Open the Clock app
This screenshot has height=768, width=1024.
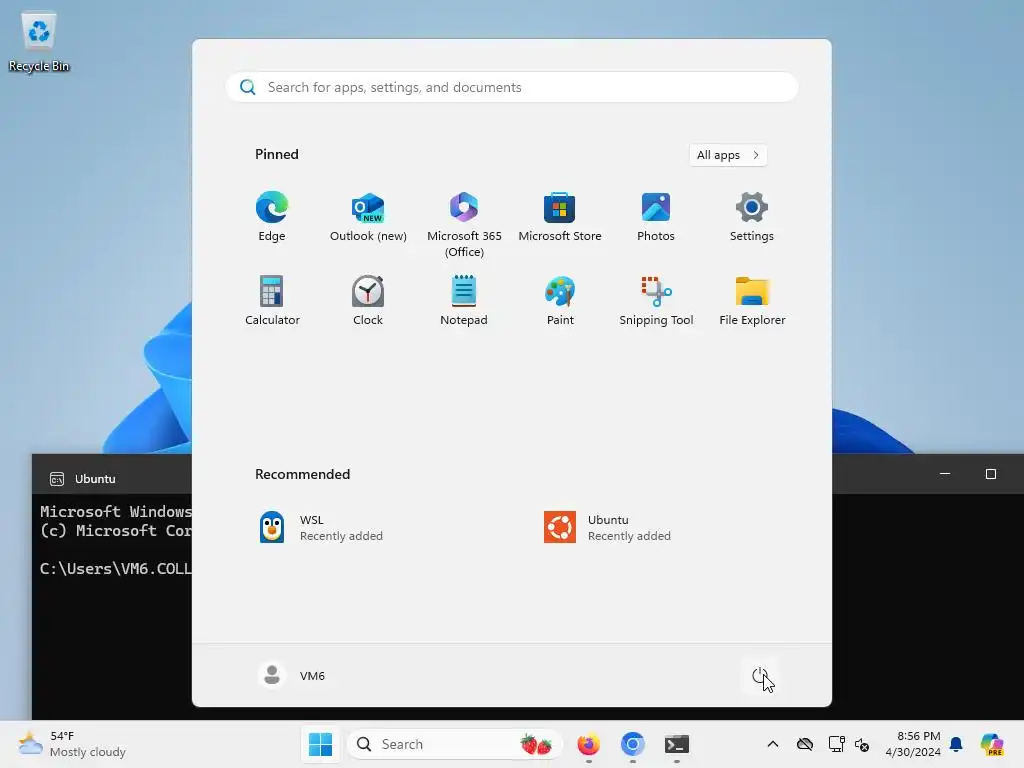point(368,300)
